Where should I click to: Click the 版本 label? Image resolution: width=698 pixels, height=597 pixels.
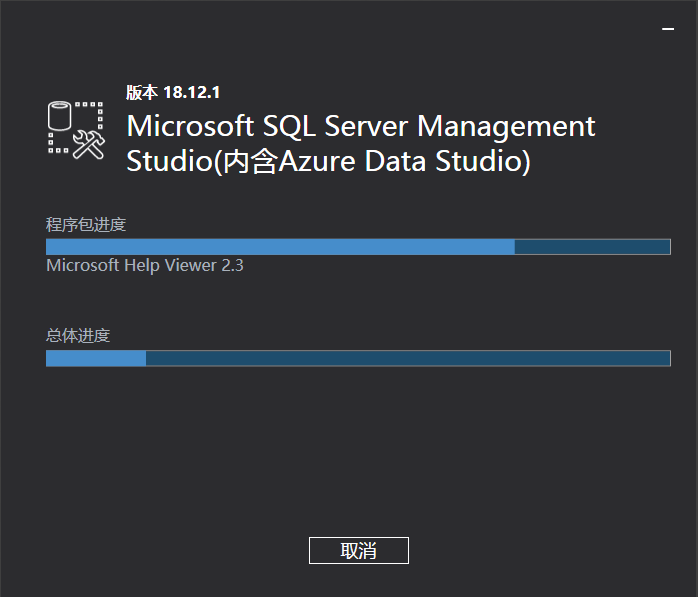tap(141, 92)
